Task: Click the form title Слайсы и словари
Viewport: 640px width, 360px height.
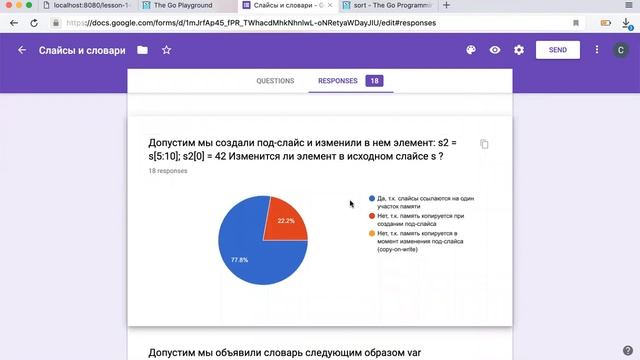Action: click(x=82, y=50)
